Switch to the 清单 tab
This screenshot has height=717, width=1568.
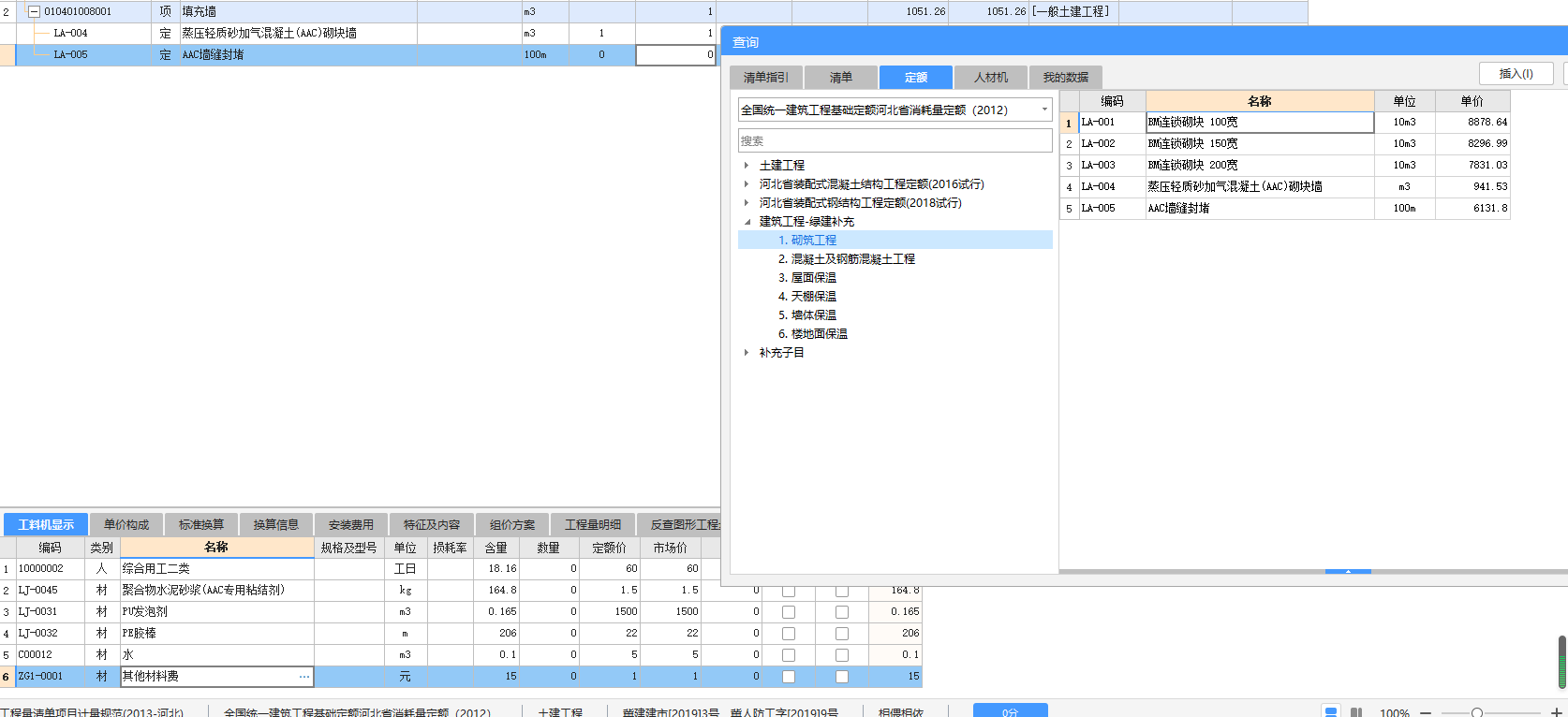click(x=841, y=78)
